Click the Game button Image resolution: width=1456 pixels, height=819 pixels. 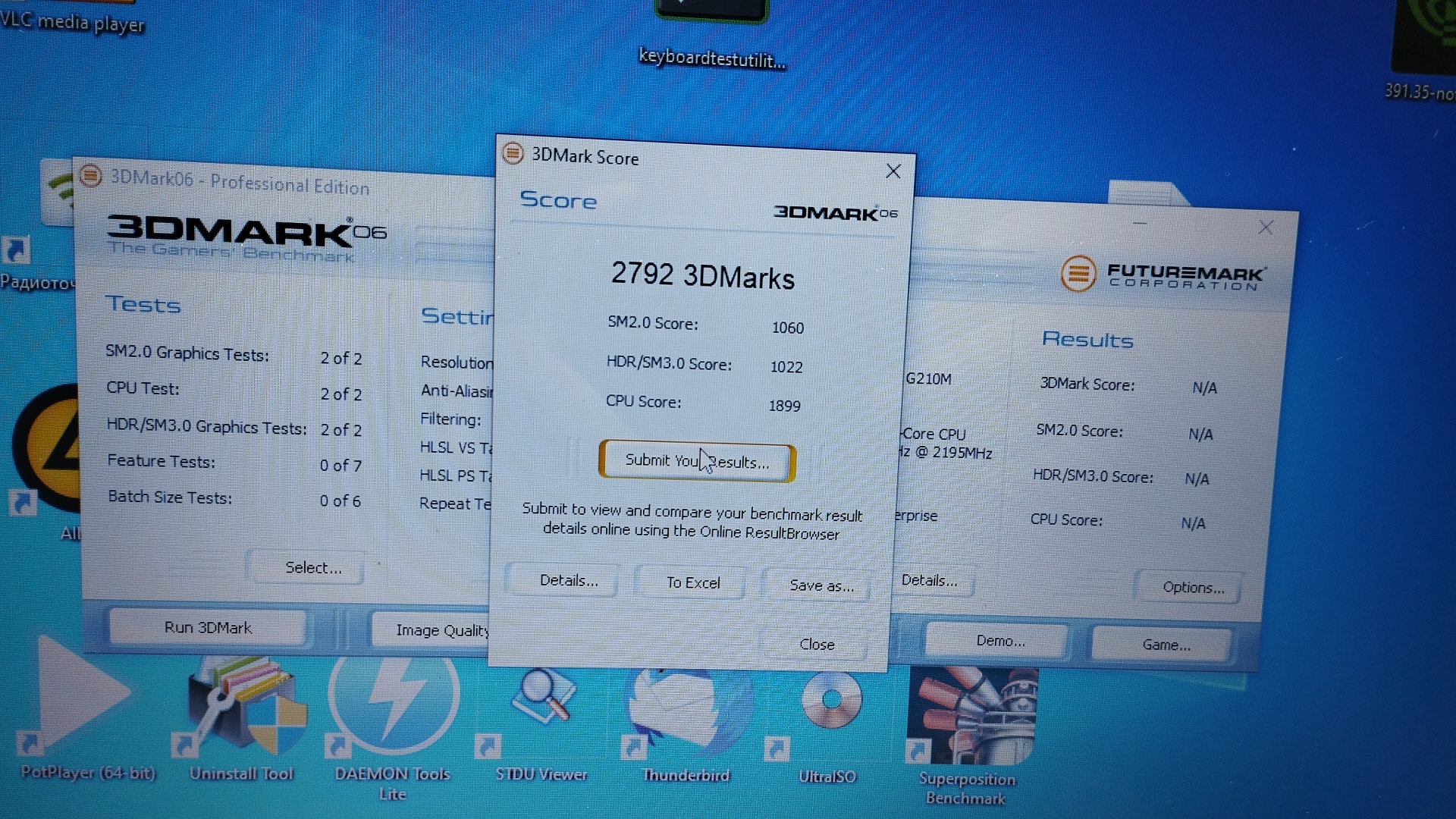(x=1166, y=645)
